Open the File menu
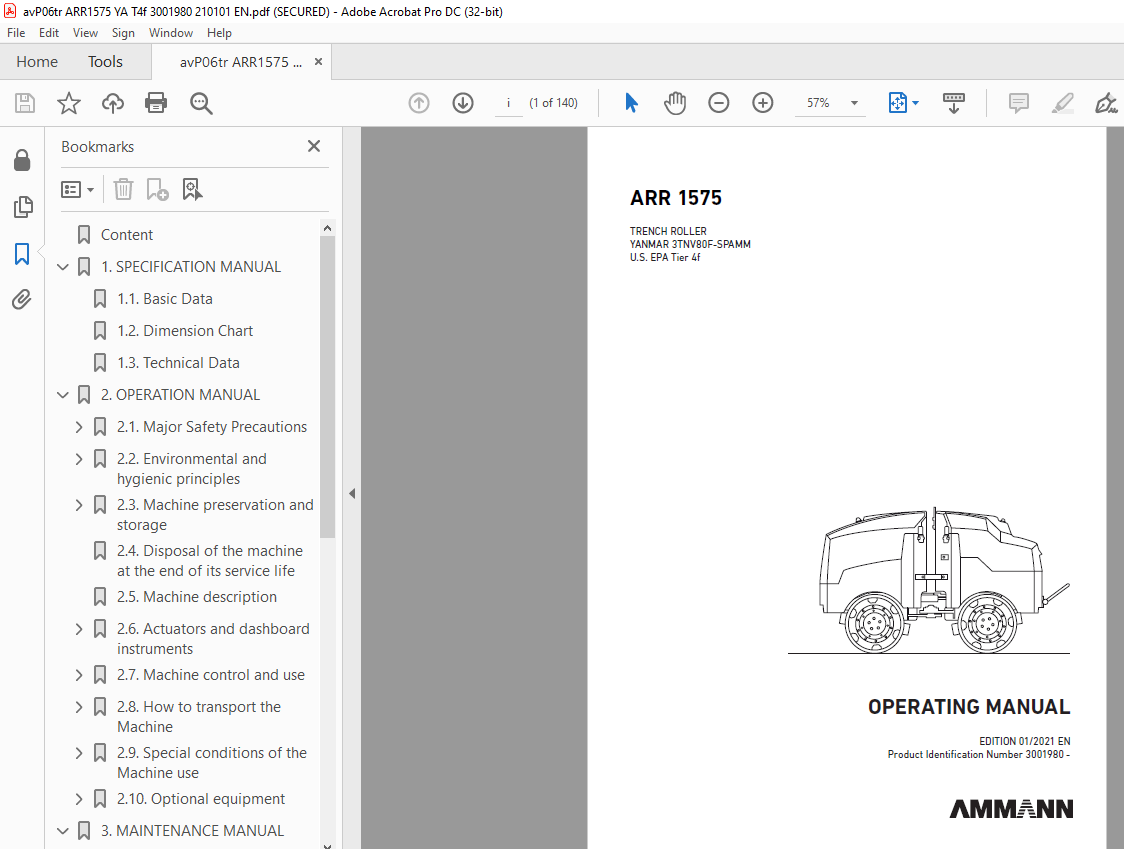 tap(16, 33)
